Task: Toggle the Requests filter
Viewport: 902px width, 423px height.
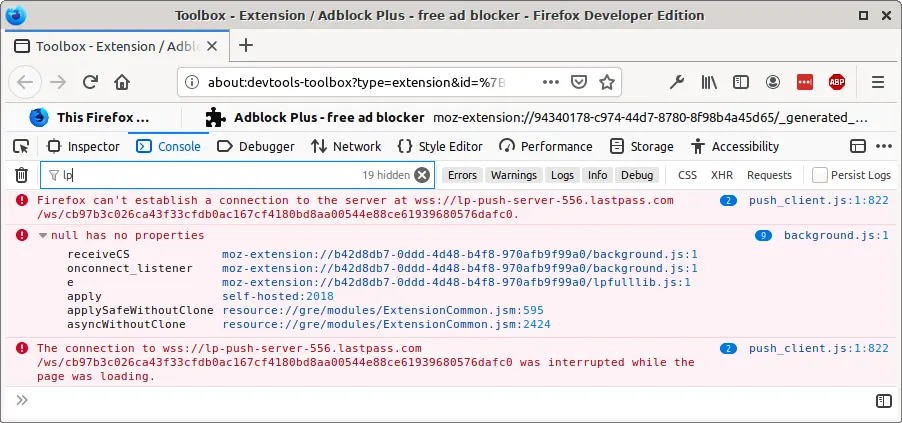Action: (x=769, y=175)
